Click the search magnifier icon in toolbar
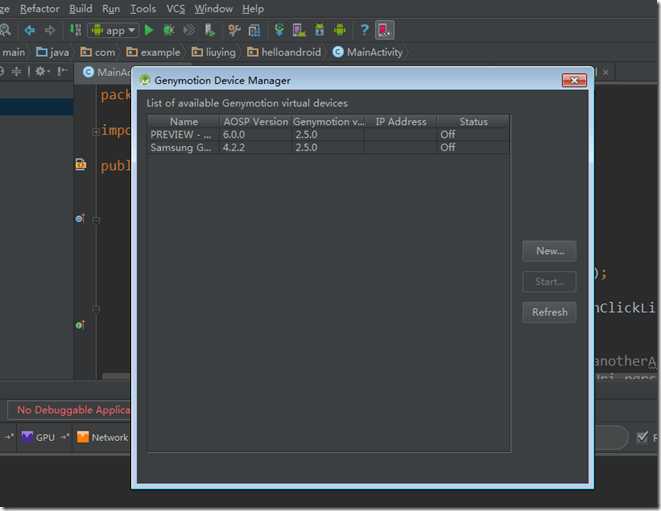This screenshot has height=511, width=661. [5, 30]
